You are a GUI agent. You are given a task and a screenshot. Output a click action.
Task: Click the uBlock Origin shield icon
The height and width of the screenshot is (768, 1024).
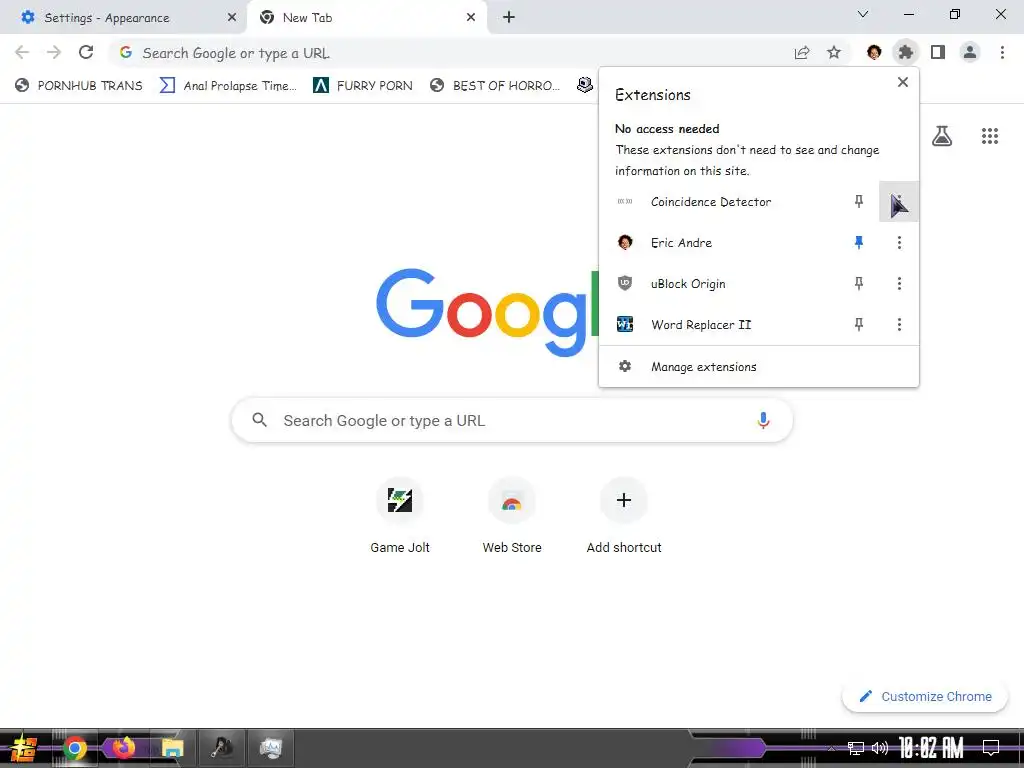625,283
